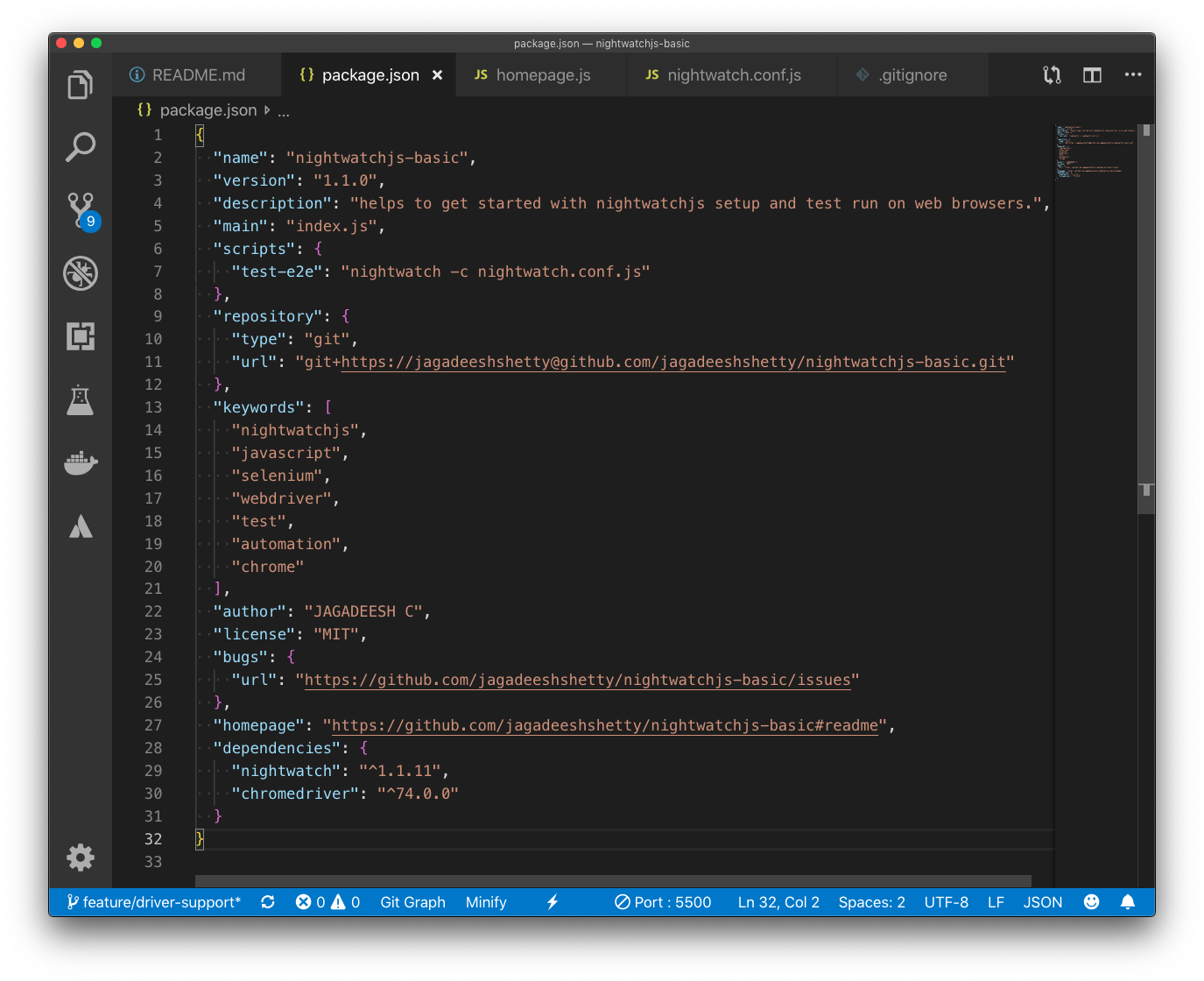1204x981 pixels.
Task: Click line number 13 in gutter
Action: pos(153,407)
